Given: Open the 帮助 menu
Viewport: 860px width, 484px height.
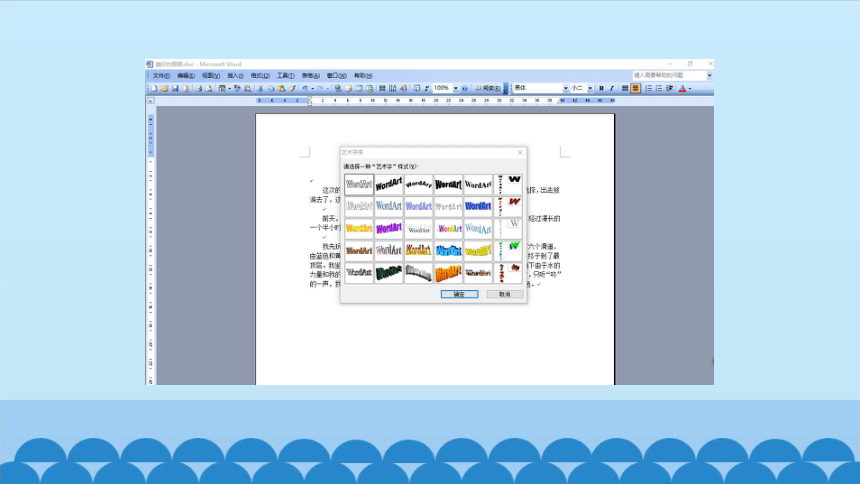Looking at the screenshot, I should [x=363, y=76].
